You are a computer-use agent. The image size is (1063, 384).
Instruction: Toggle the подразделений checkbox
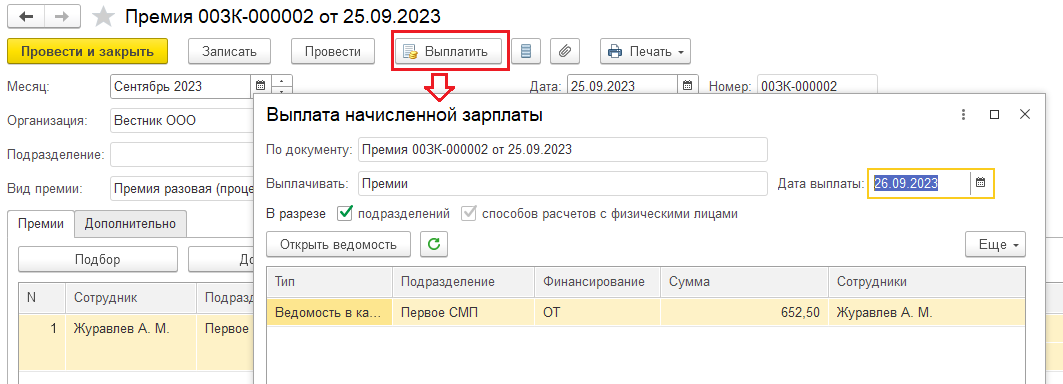pyautogui.click(x=345, y=214)
